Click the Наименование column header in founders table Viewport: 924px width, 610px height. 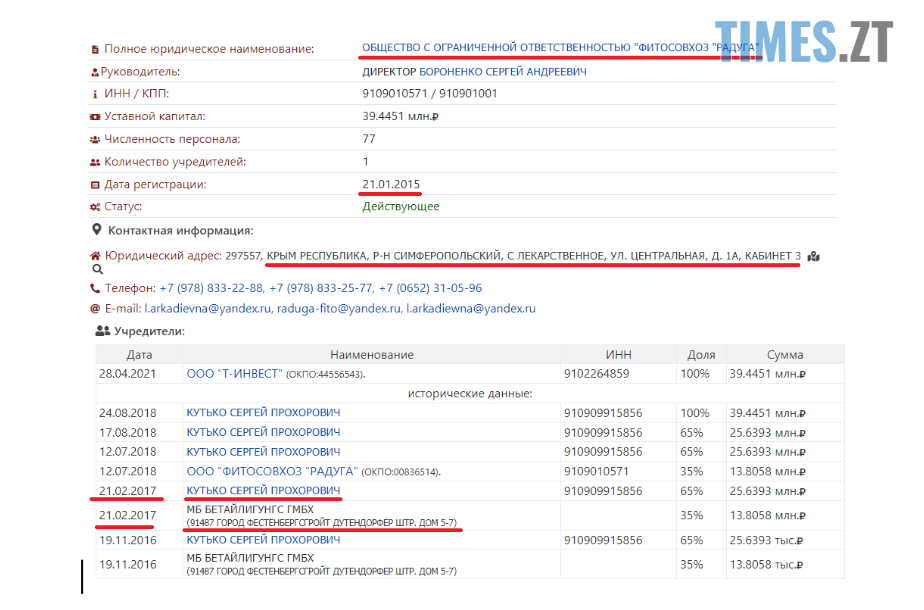click(x=371, y=355)
